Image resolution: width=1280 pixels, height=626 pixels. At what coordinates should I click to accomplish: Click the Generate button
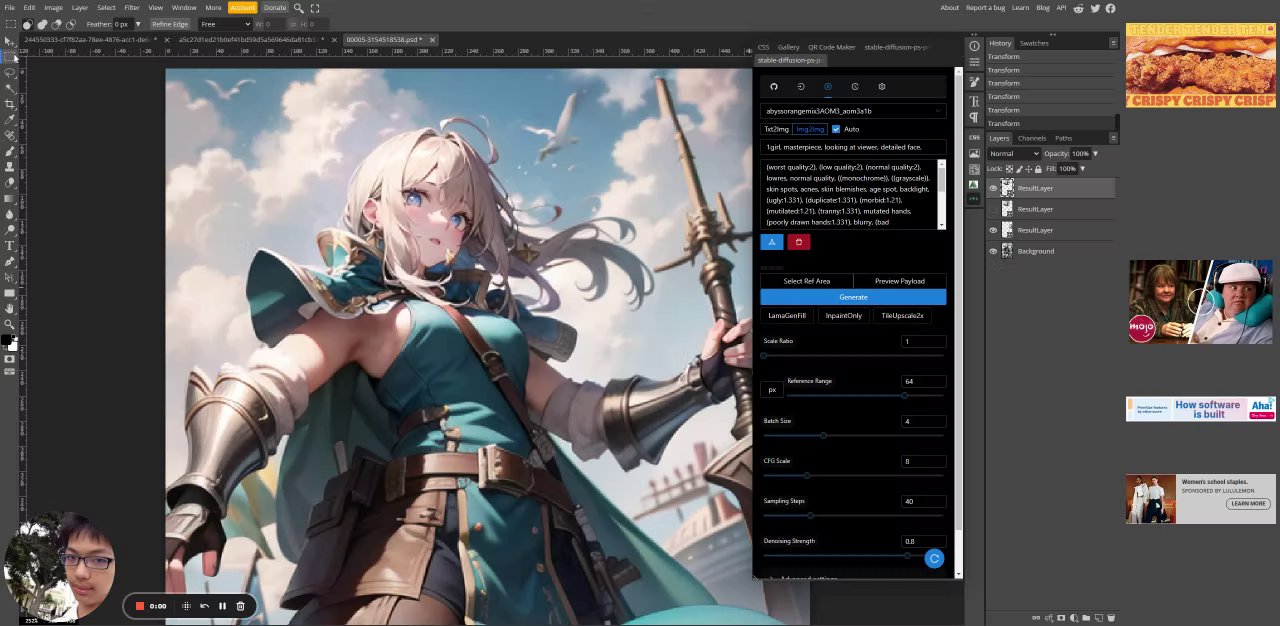click(x=853, y=297)
